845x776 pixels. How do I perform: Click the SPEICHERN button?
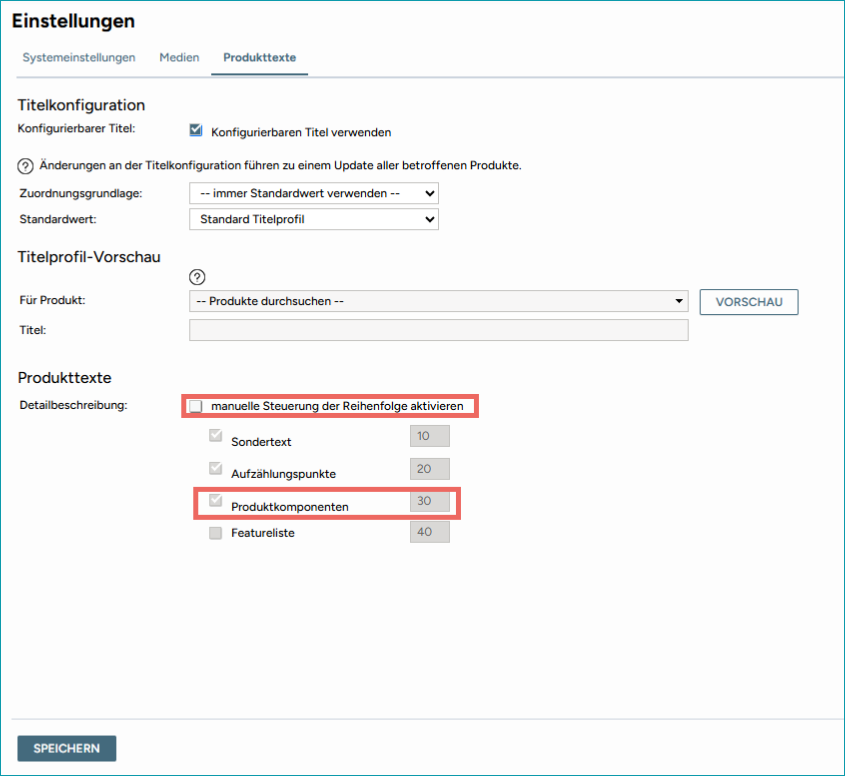(67, 749)
